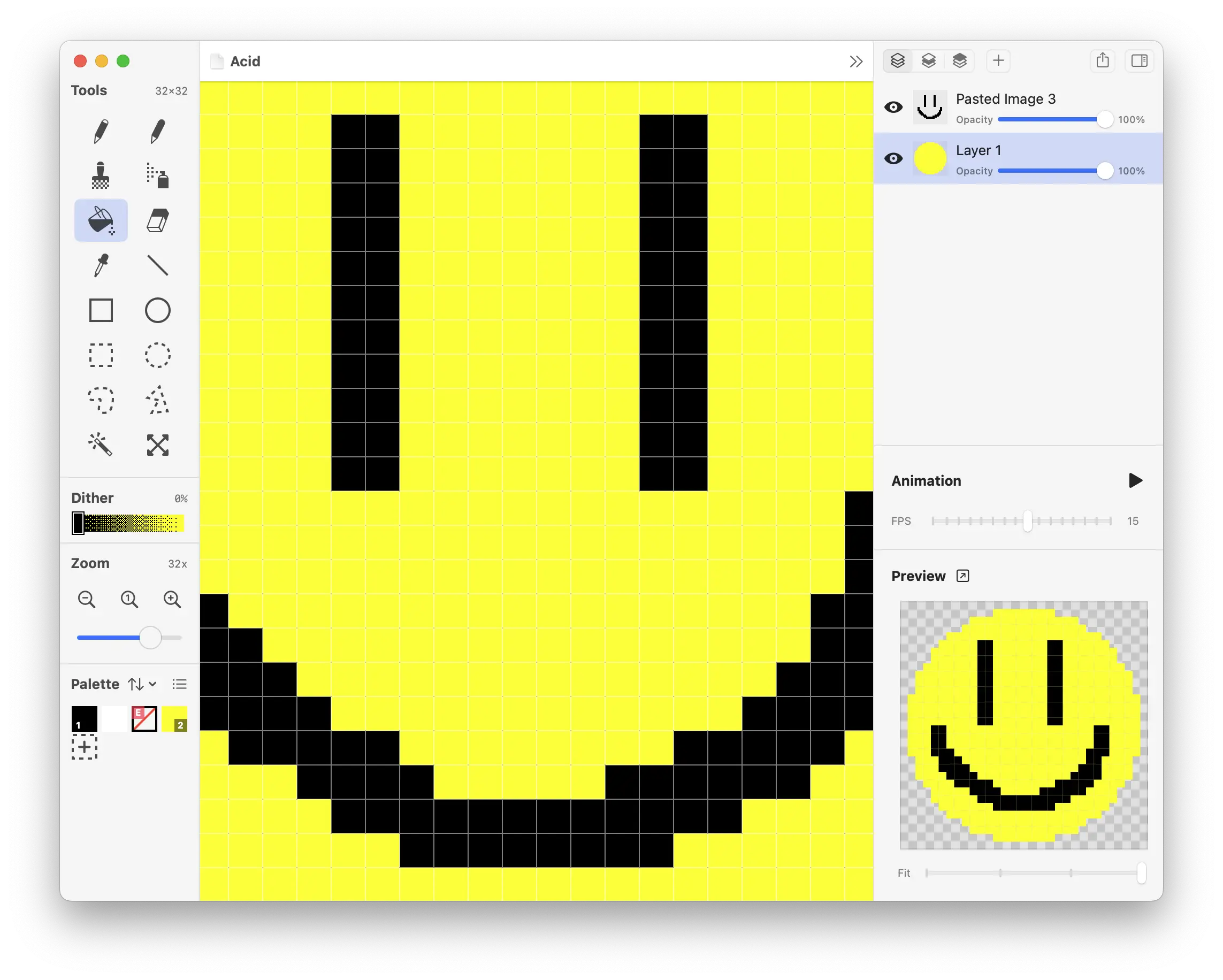Expand the title bar double-chevron menu
The image size is (1223, 980).
tap(857, 61)
